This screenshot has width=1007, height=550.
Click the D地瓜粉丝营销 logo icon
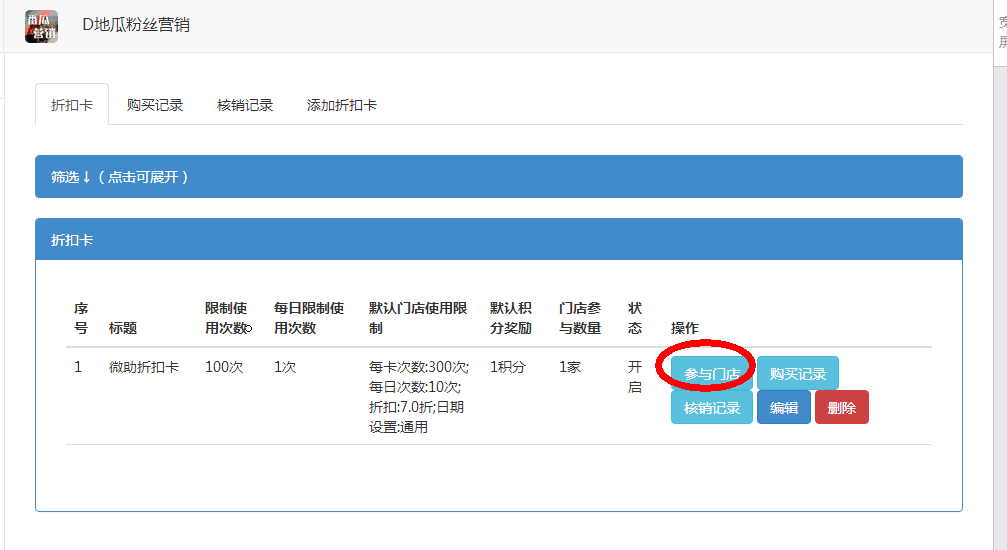coord(42,26)
